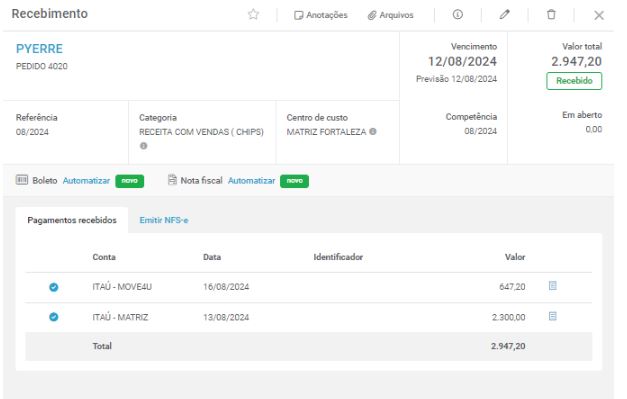Open receipt icon for 647,20 payment

(x=552, y=286)
